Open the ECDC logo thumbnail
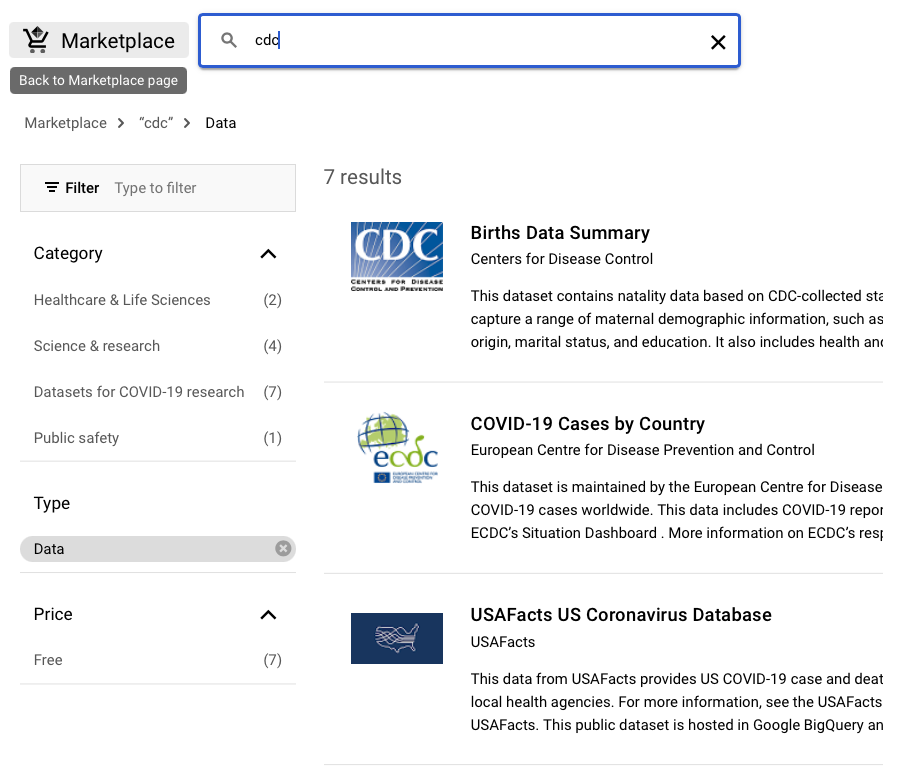 (x=397, y=448)
